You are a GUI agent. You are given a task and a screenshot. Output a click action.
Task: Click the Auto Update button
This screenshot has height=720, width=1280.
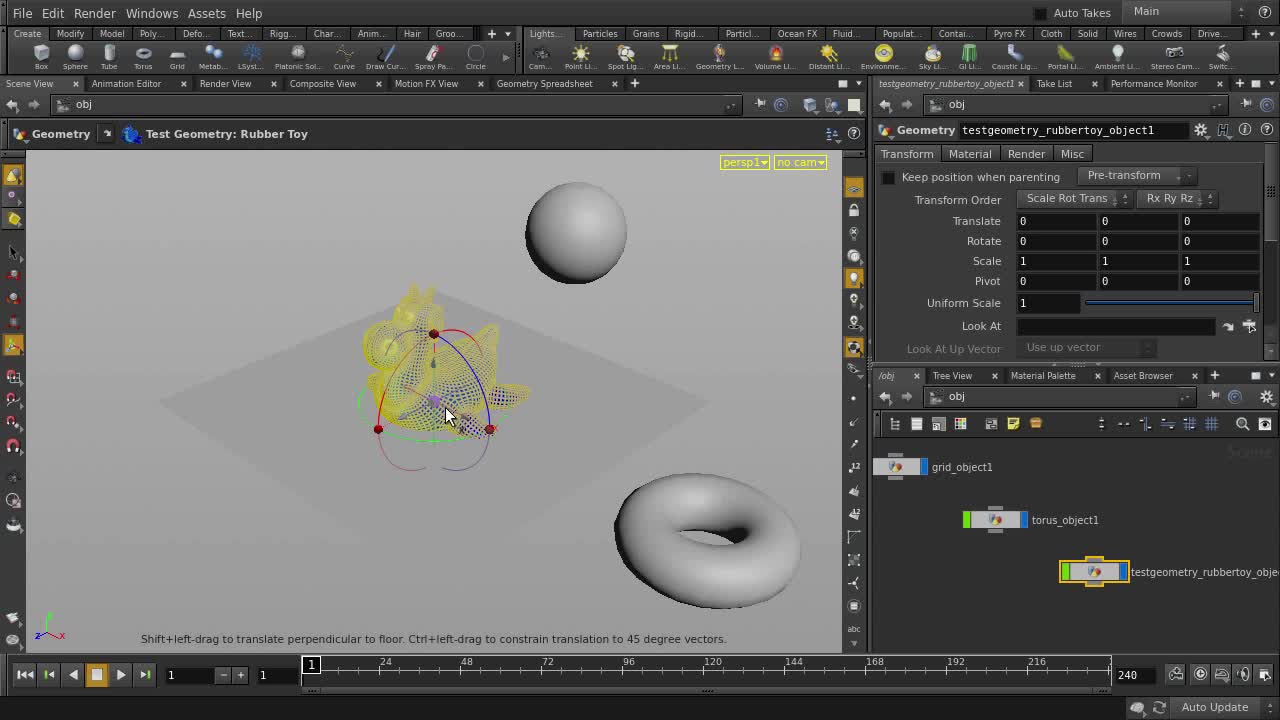1215,707
